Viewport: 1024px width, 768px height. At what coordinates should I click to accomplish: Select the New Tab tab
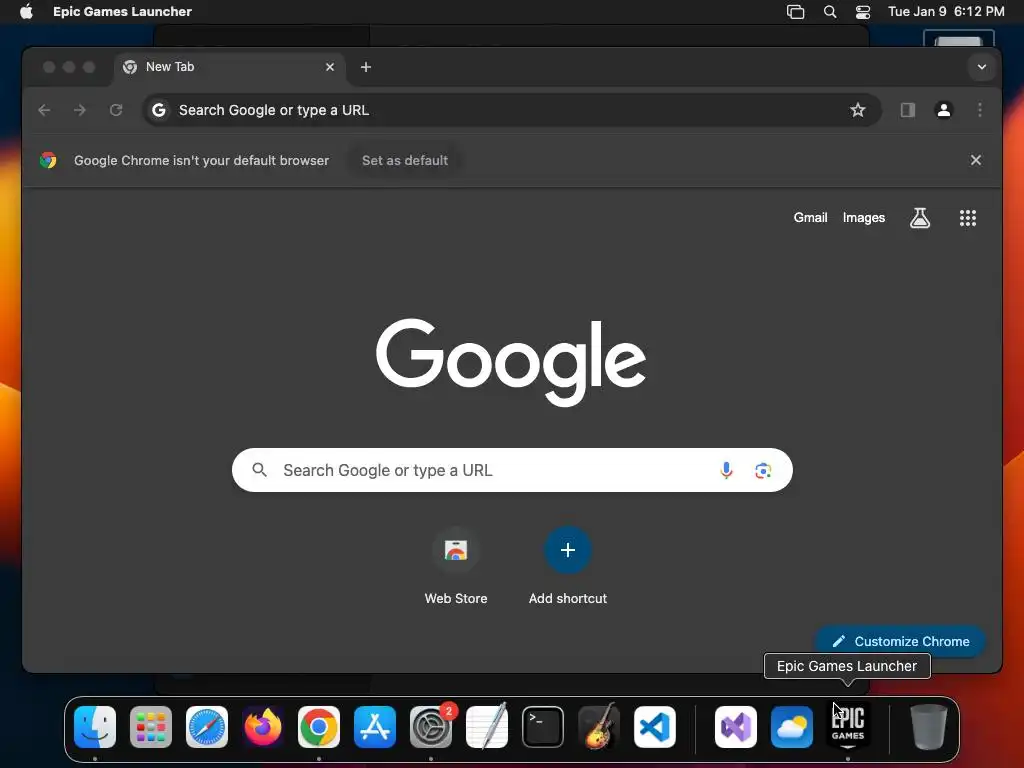pos(229,67)
